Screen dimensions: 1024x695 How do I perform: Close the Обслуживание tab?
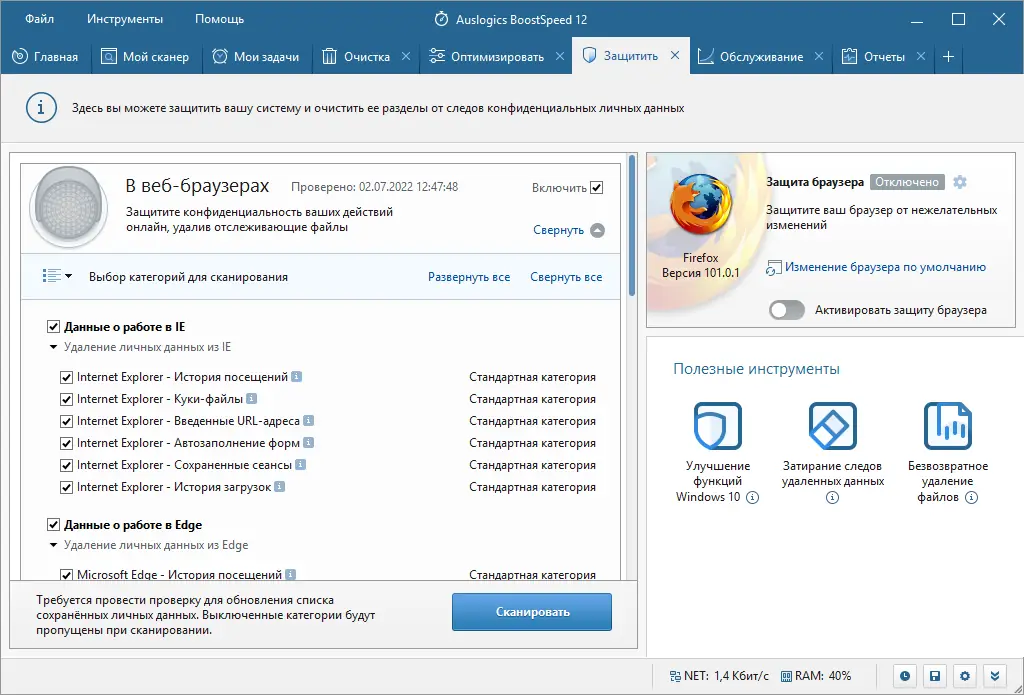click(x=818, y=57)
